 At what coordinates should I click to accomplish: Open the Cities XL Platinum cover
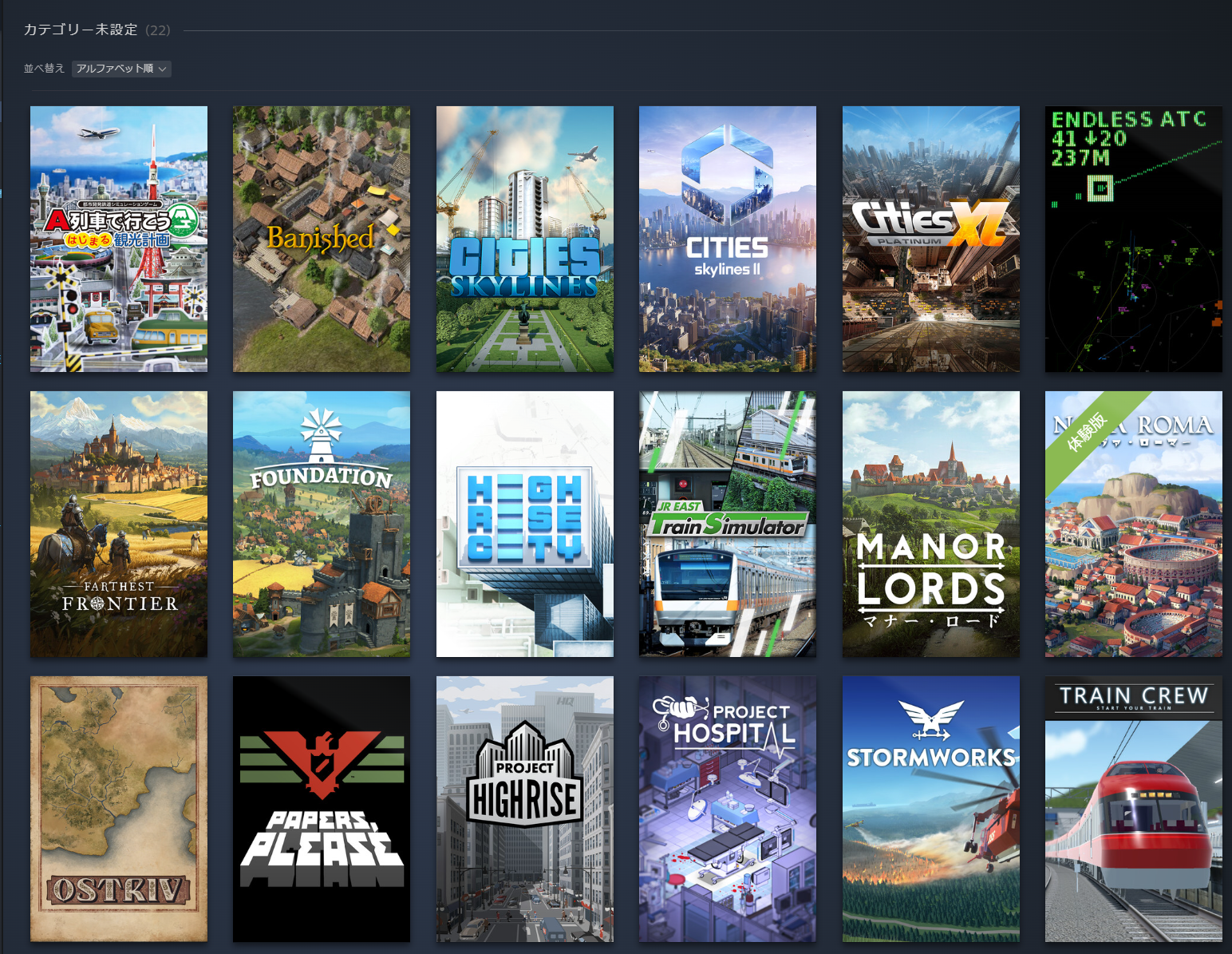(931, 239)
